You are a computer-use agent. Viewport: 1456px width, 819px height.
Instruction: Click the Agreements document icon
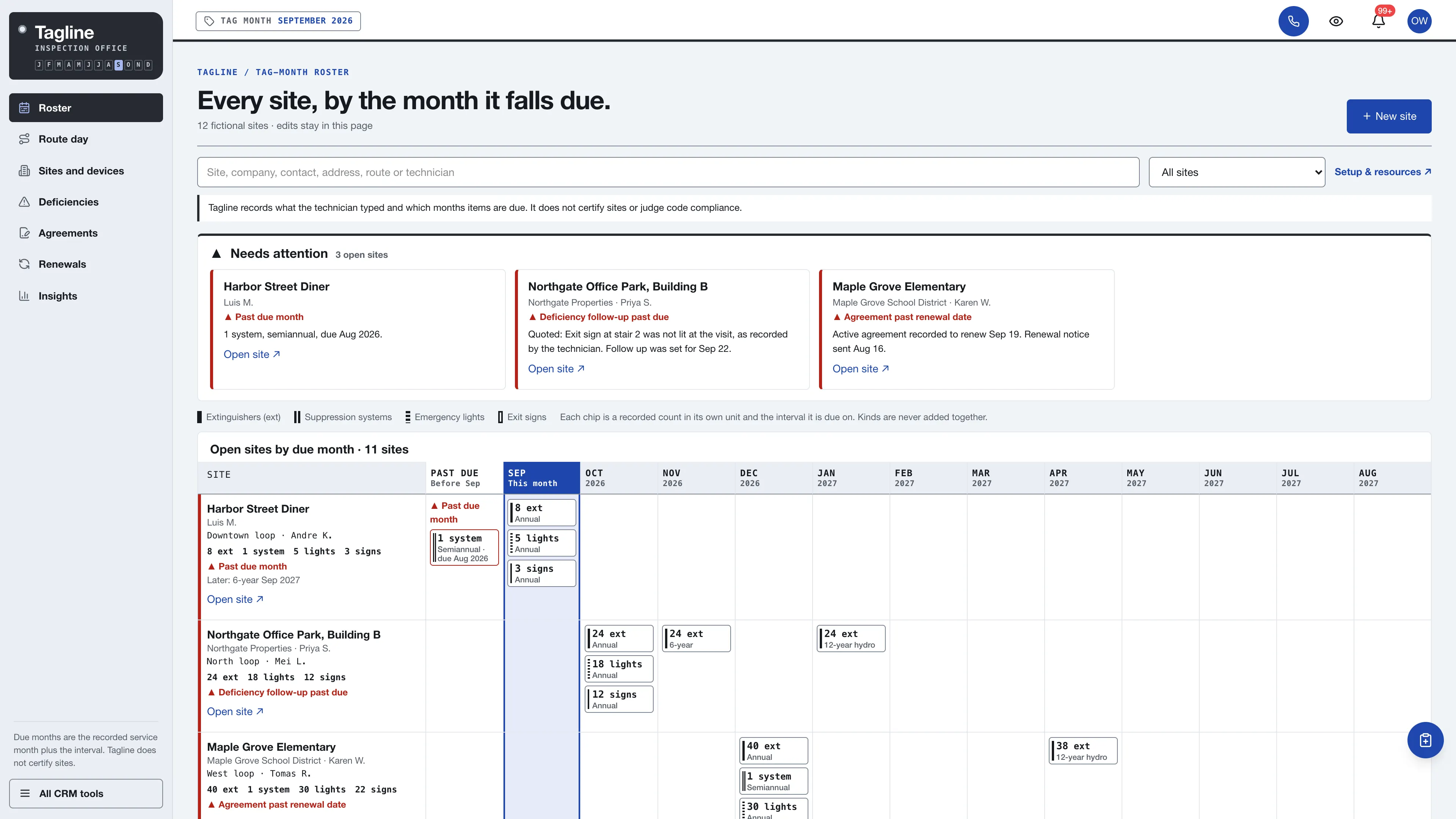click(x=24, y=233)
